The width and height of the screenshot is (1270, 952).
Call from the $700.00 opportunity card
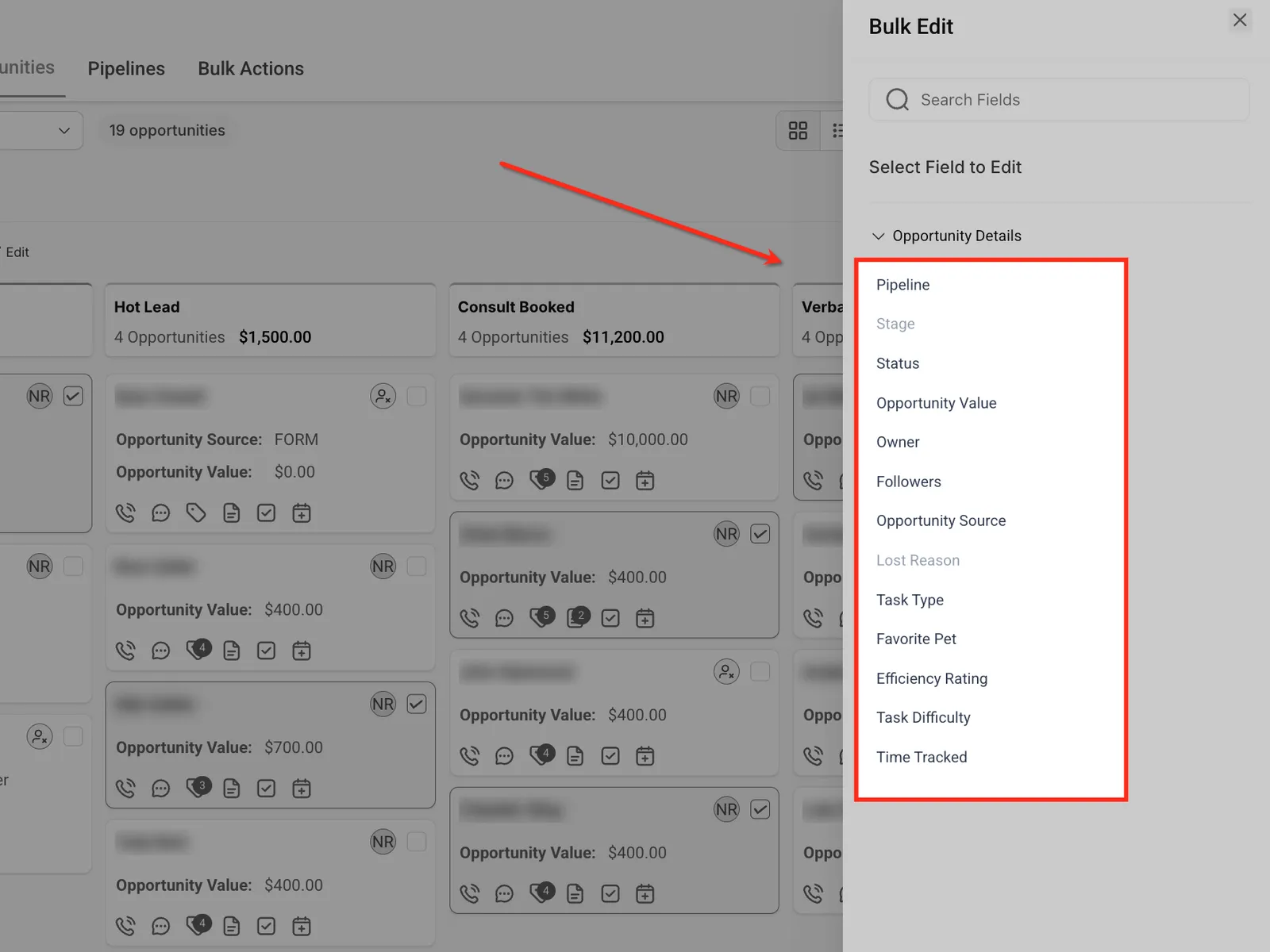tap(125, 789)
